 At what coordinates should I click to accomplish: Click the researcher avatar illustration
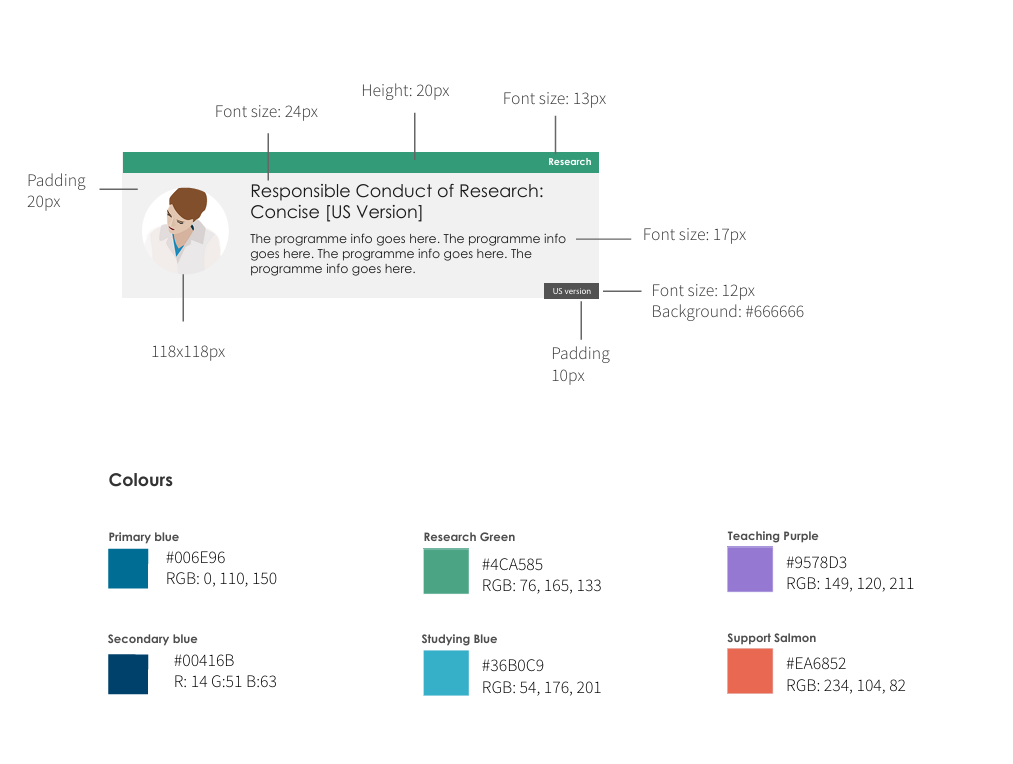pos(183,231)
